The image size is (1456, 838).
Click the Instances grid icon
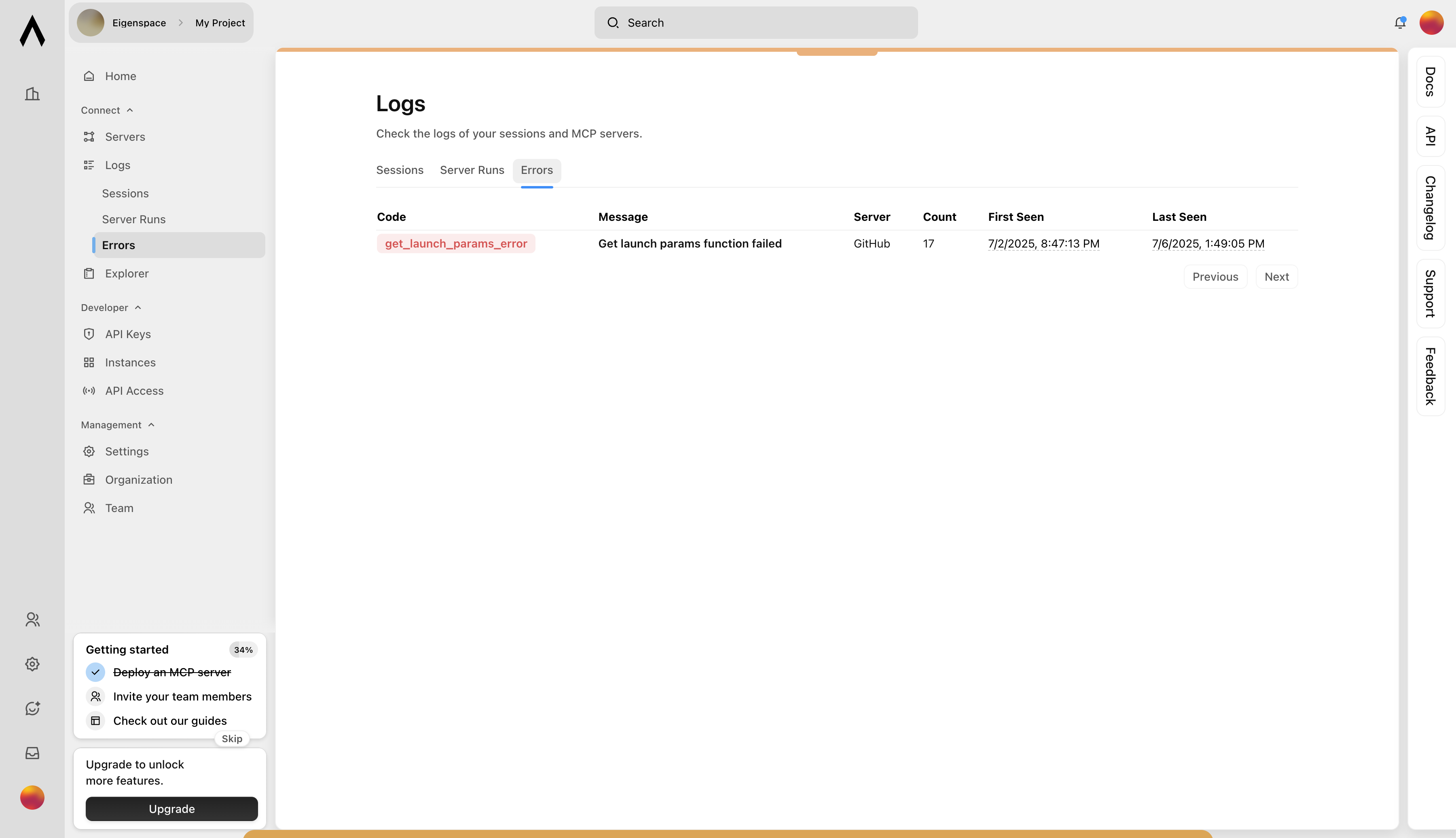point(89,362)
